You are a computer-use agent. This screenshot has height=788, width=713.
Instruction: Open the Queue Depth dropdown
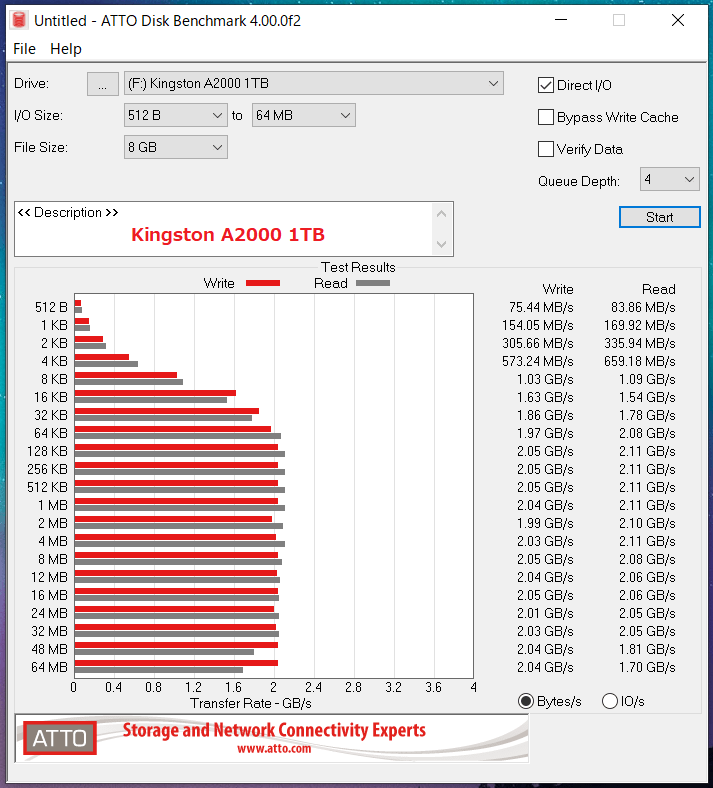point(669,179)
